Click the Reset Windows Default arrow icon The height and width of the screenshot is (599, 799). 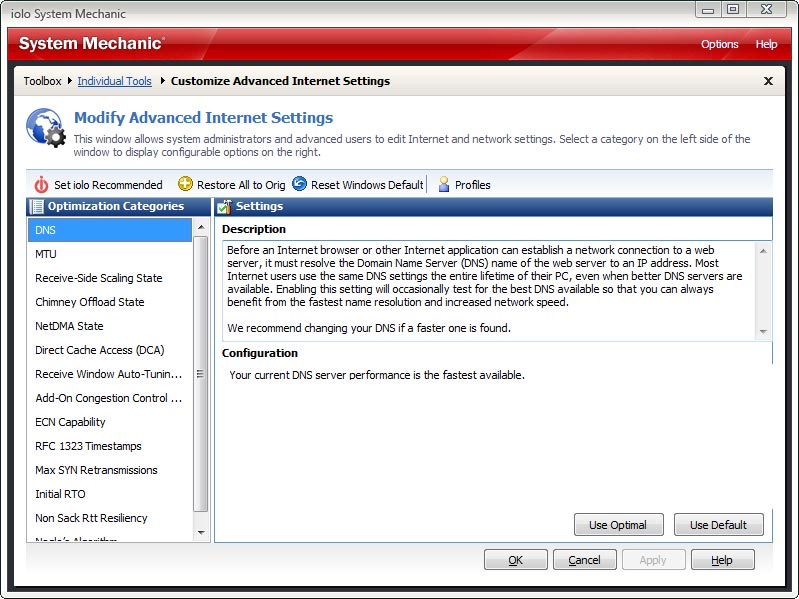[x=300, y=183]
